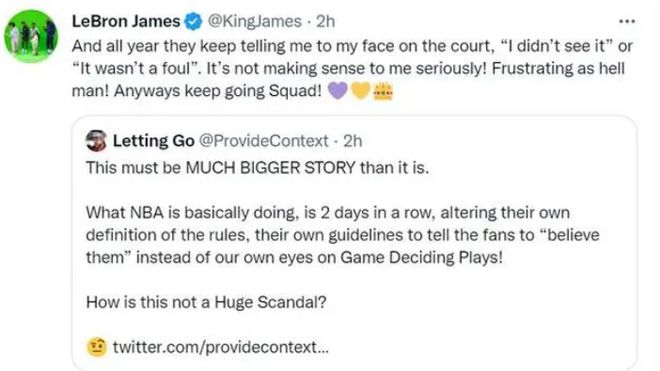
Task: Open LeBron James profile picture
Action: coord(30,36)
